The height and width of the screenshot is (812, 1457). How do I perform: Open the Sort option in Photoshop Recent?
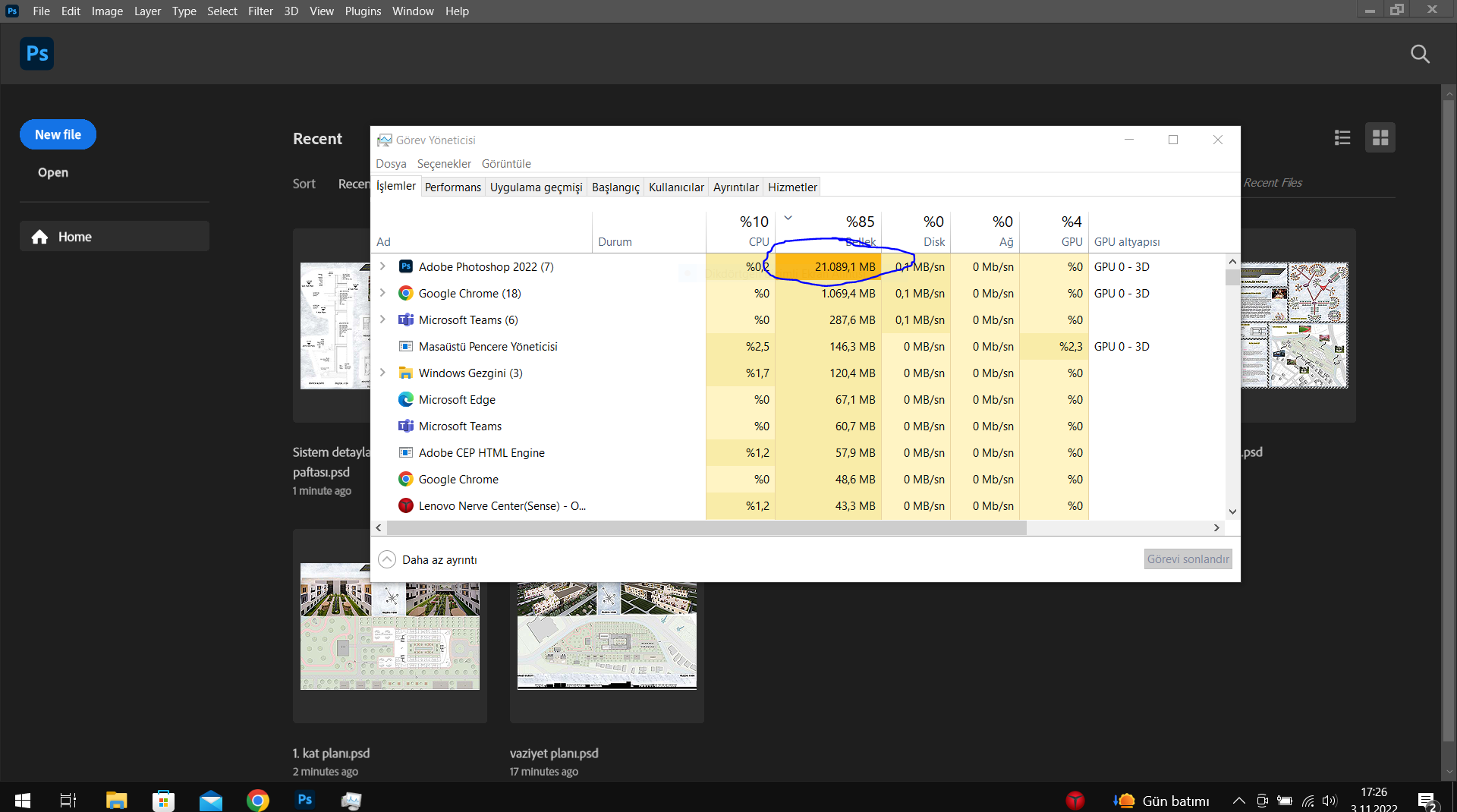pos(304,184)
